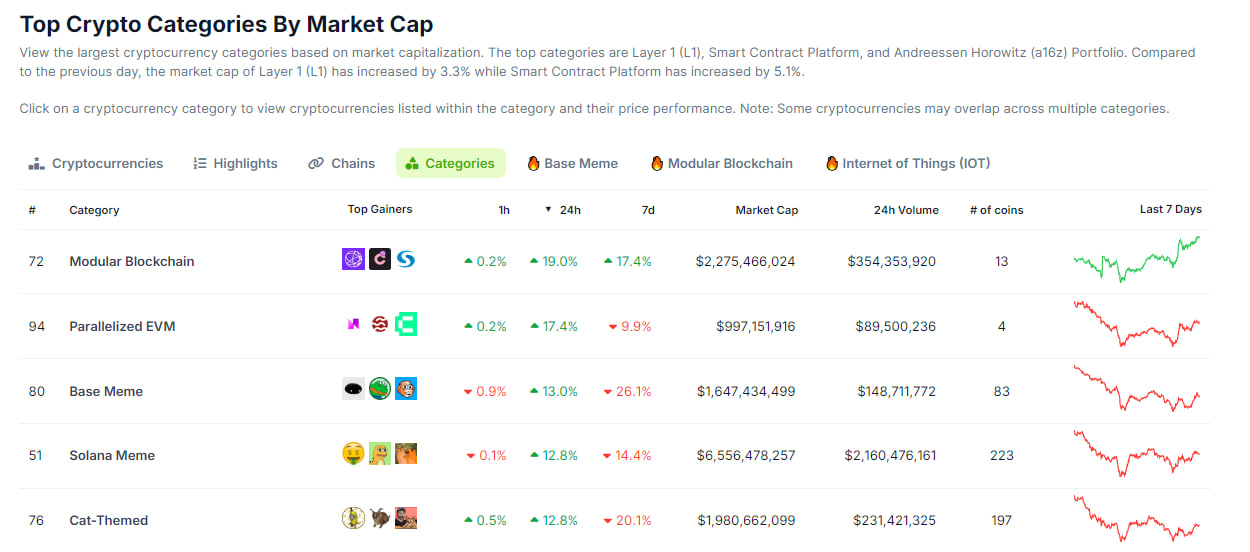This screenshot has width=1250, height=552.
Task: Open the Parallelized EVM category
Action: [122, 326]
